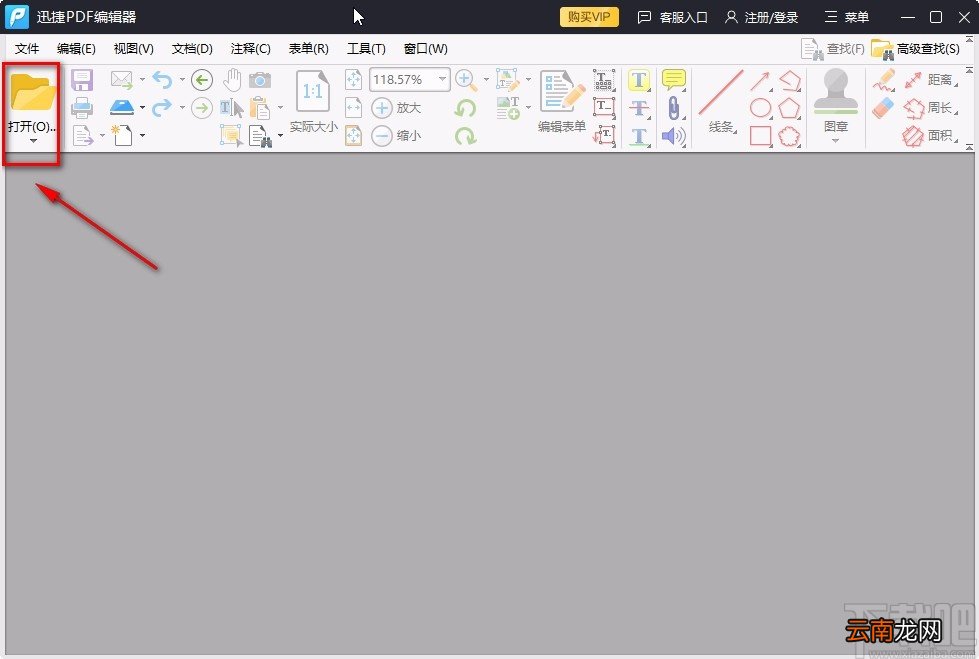Click the Zoom Out (缩小) minus button
979x659 pixels.
pos(381,136)
